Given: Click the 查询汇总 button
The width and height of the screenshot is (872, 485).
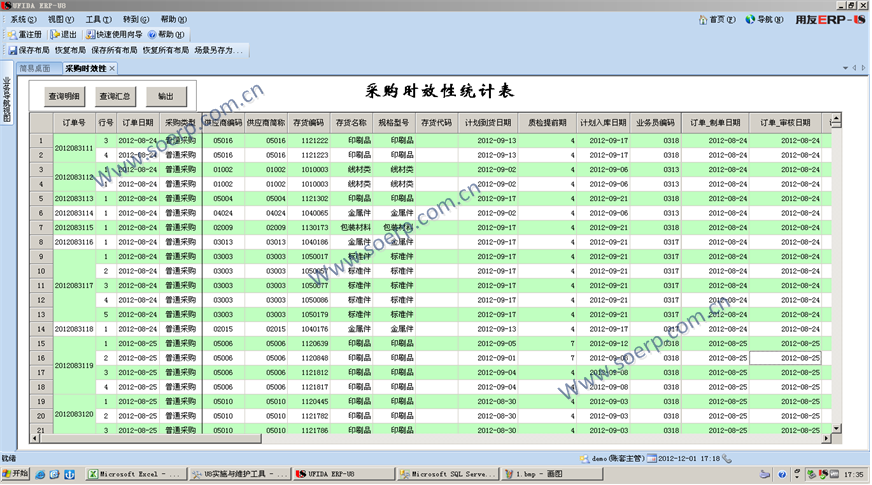Looking at the screenshot, I should tap(115, 96).
